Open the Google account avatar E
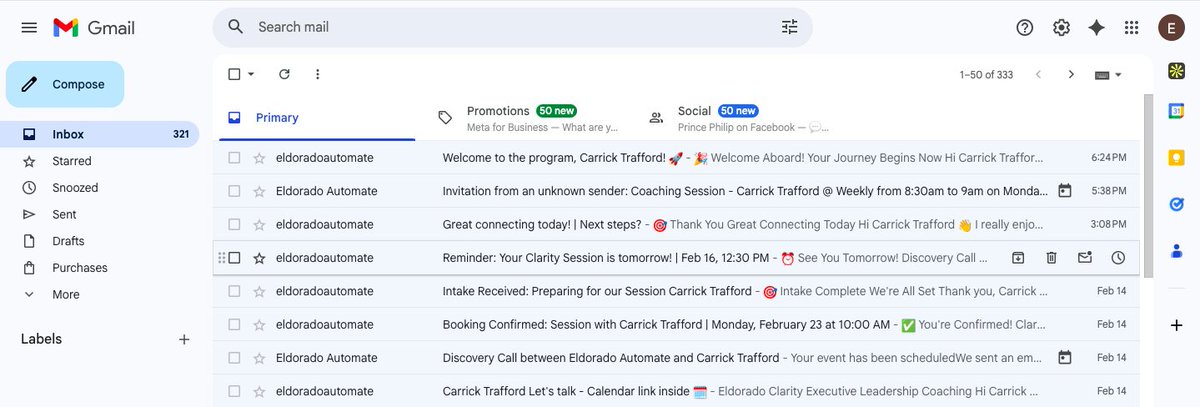This screenshot has height=407, width=1200. click(x=1172, y=28)
